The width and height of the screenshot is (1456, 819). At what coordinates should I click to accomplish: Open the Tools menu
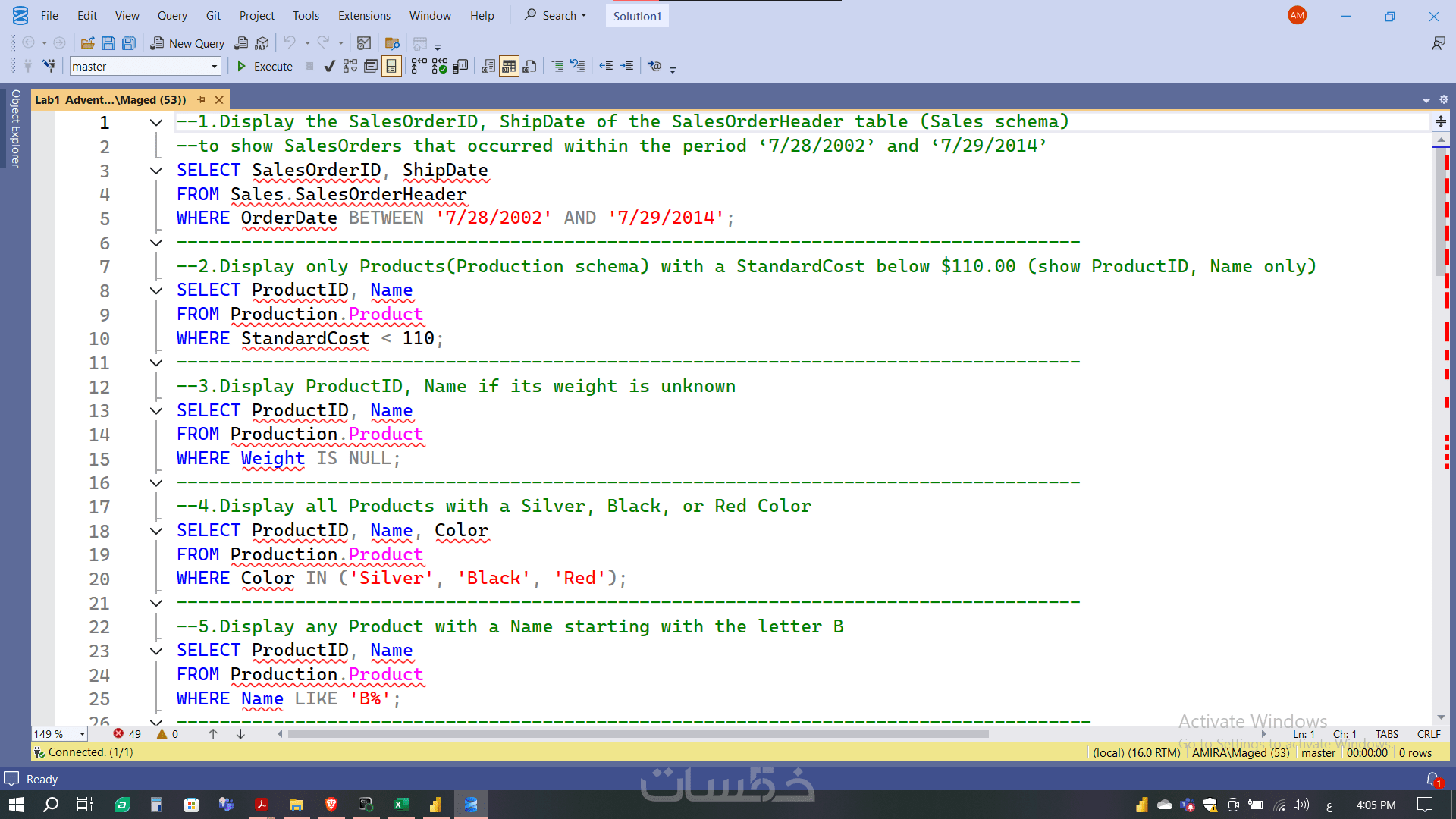coord(306,15)
